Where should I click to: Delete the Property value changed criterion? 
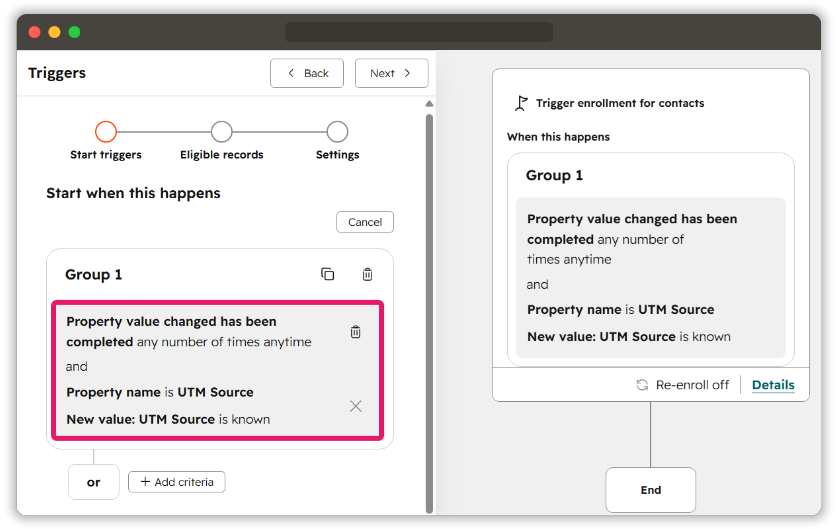(356, 331)
